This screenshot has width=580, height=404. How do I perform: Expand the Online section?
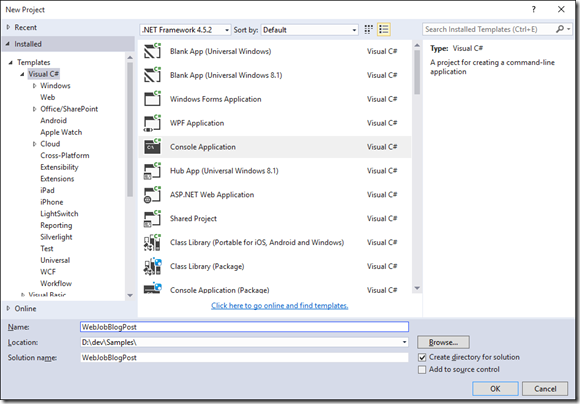[9, 308]
